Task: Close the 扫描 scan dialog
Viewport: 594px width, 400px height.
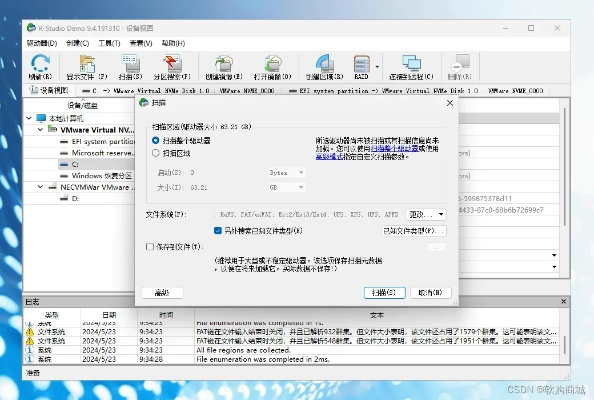Action: (x=450, y=103)
